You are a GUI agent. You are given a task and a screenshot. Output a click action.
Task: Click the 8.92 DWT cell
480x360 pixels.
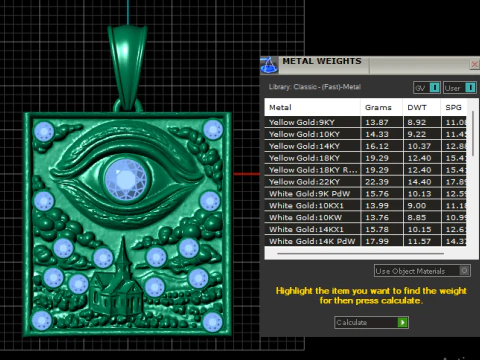point(422,122)
